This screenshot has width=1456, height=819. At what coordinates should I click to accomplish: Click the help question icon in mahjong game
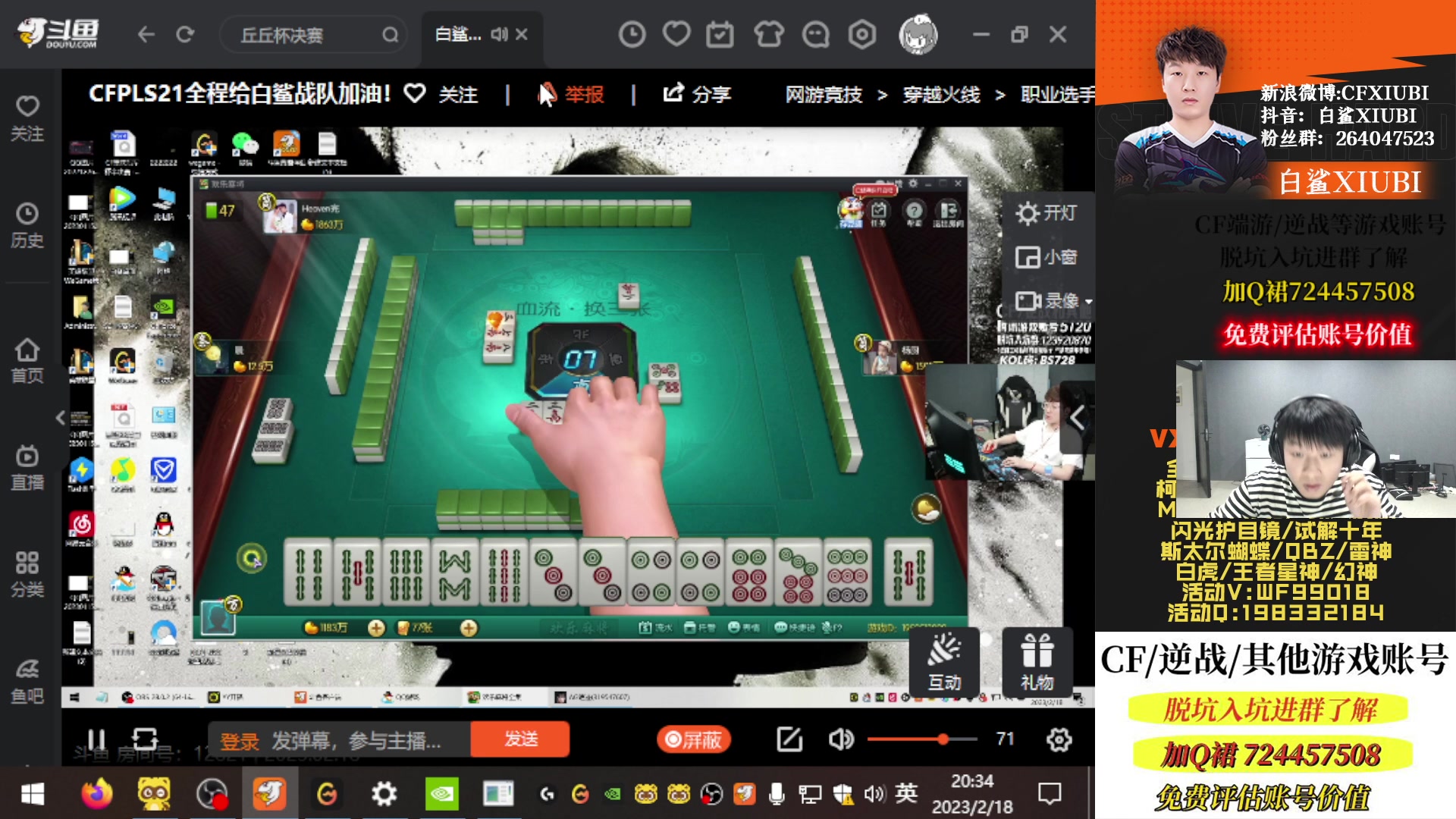click(x=915, y=212)
